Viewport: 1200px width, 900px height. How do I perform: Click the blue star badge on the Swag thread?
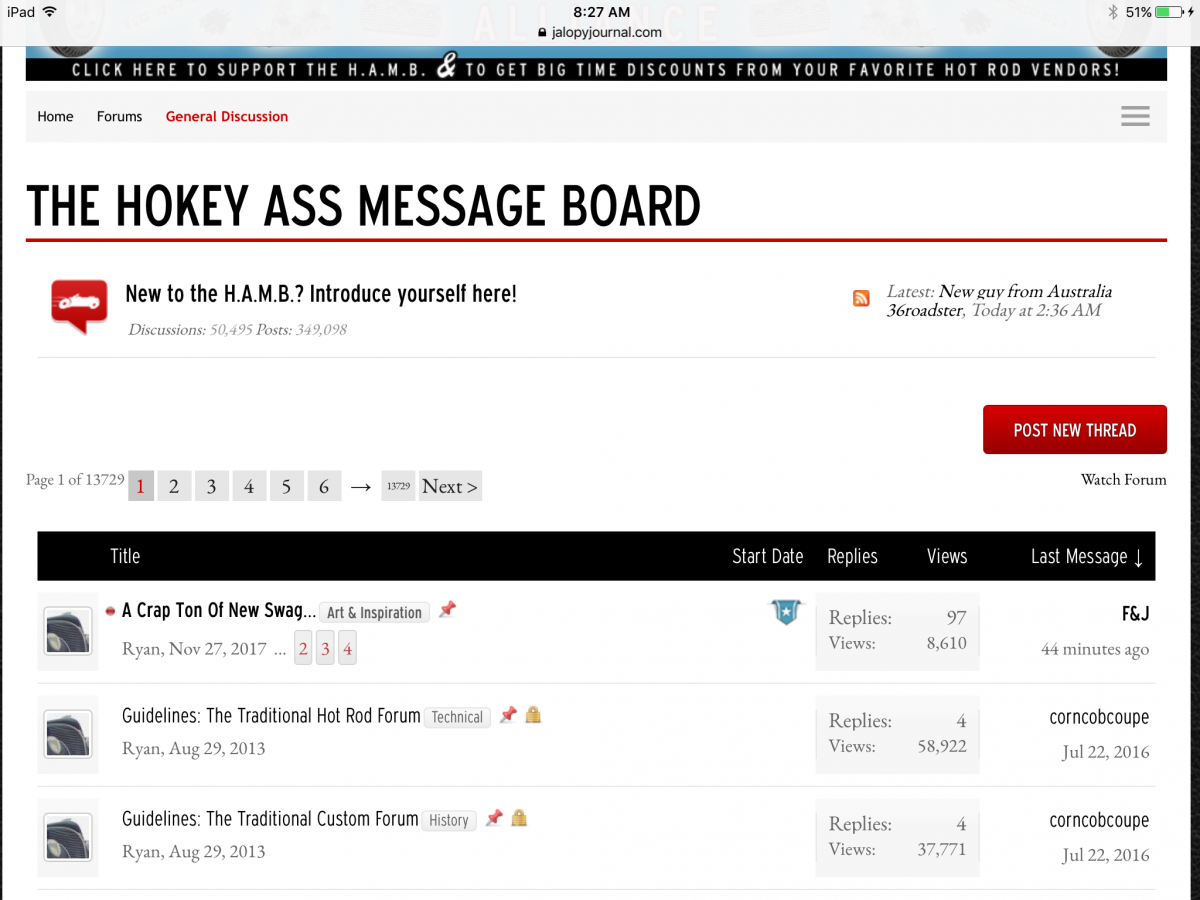[x=786, y=612]
